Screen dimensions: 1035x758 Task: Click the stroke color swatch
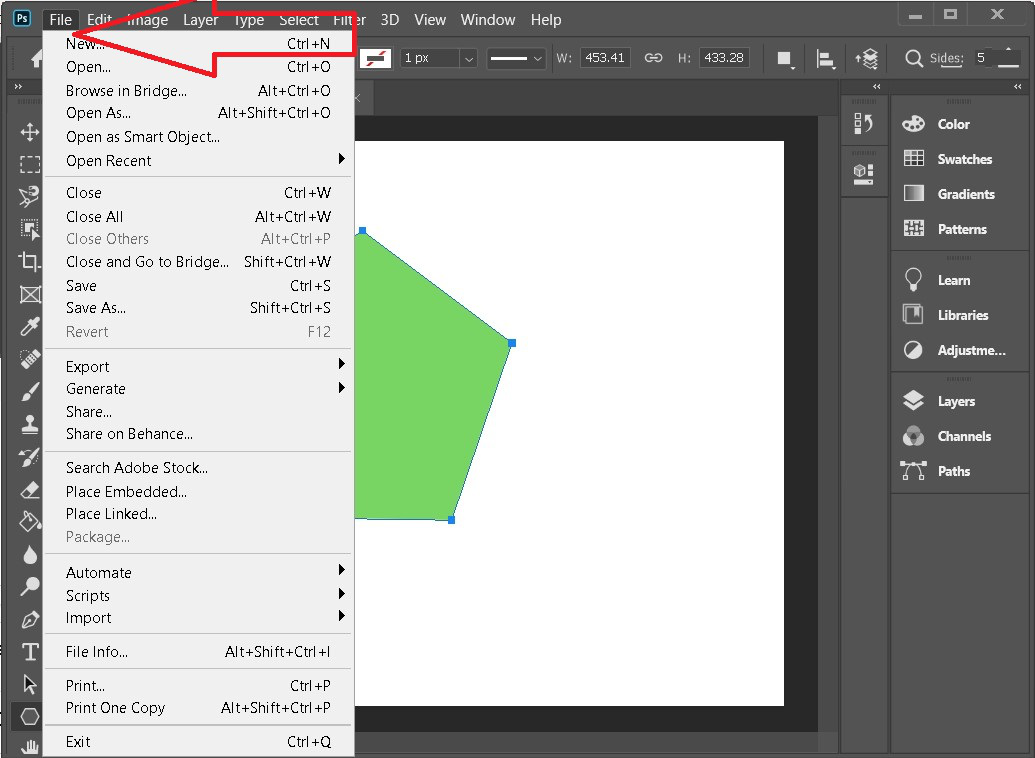point(376,58)
